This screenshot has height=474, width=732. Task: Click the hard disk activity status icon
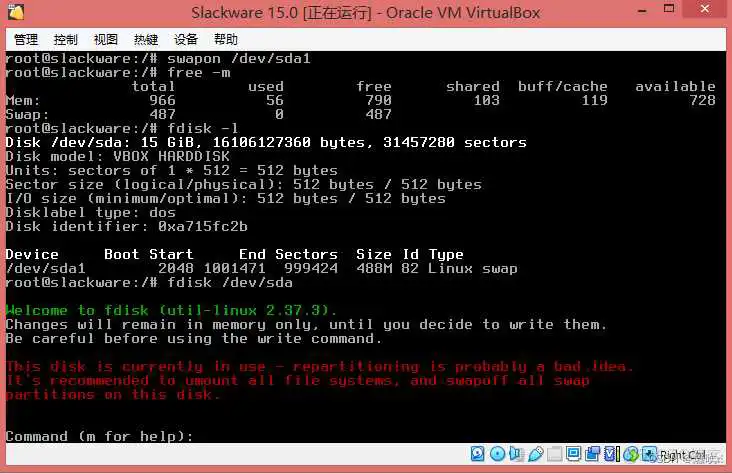(x=478, y=453)
